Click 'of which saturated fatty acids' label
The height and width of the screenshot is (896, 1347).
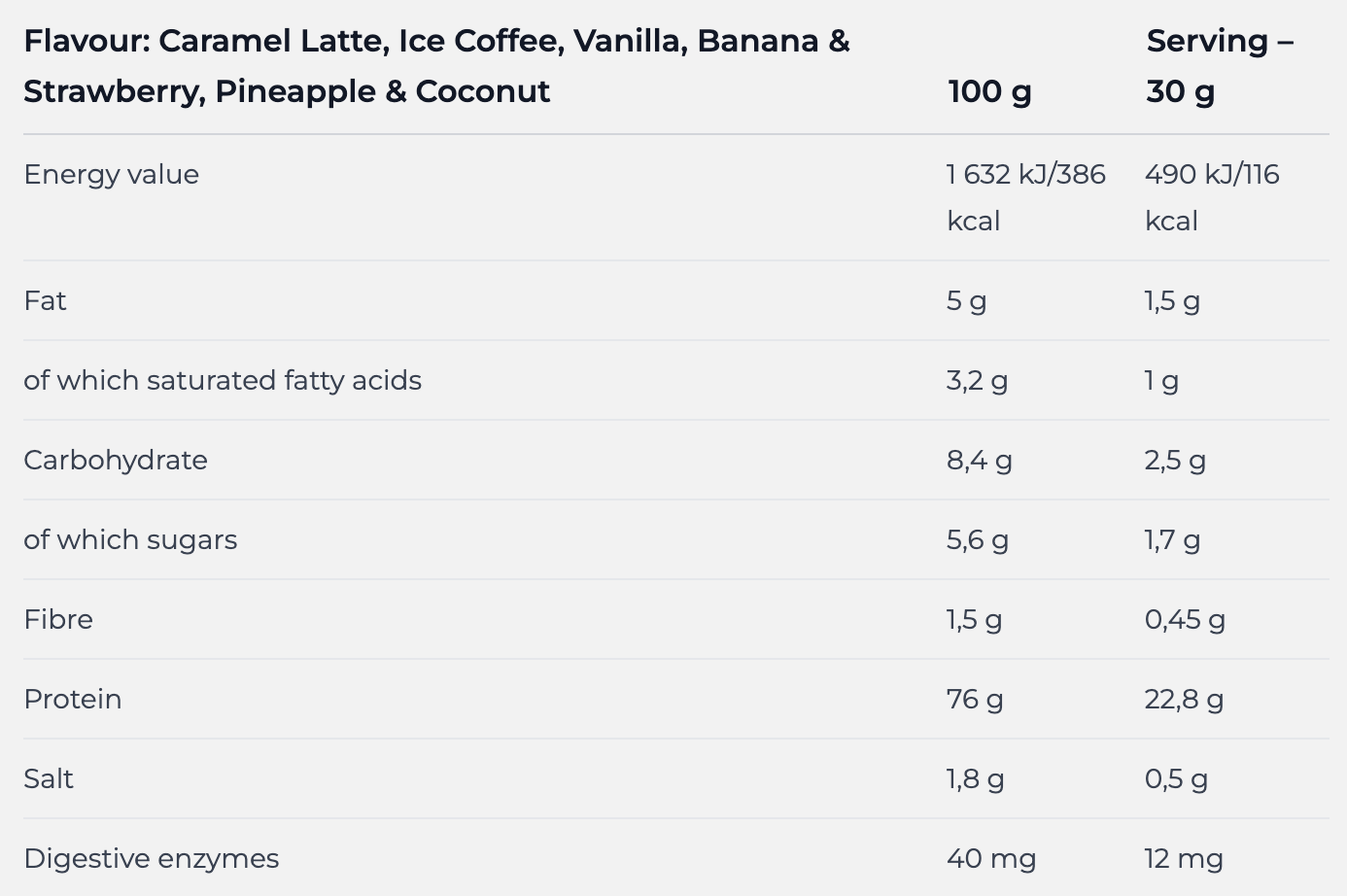pyautogui.click(x=223, y=381)
